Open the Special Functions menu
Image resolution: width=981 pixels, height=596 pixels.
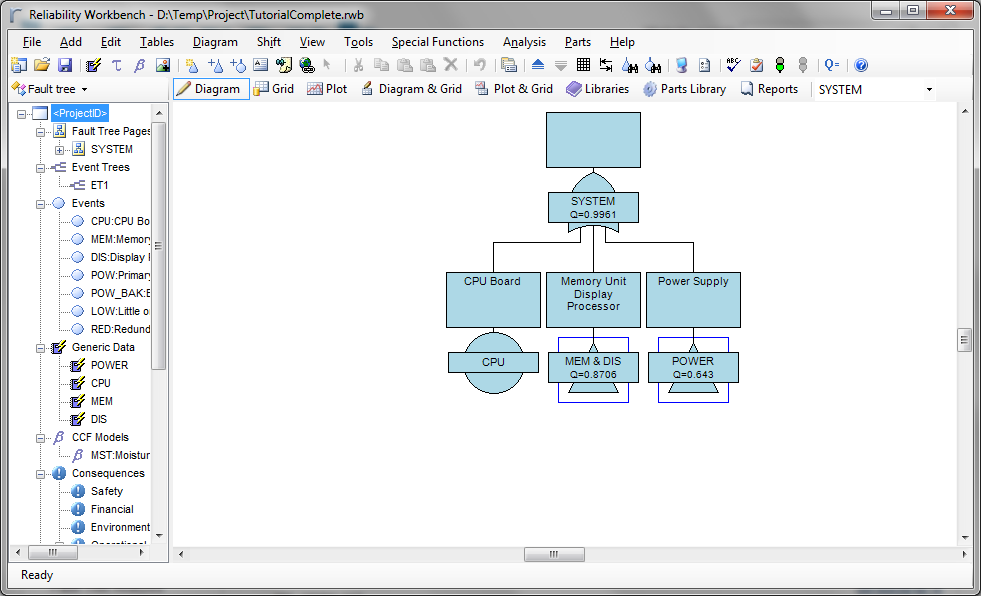click(438, 42)
